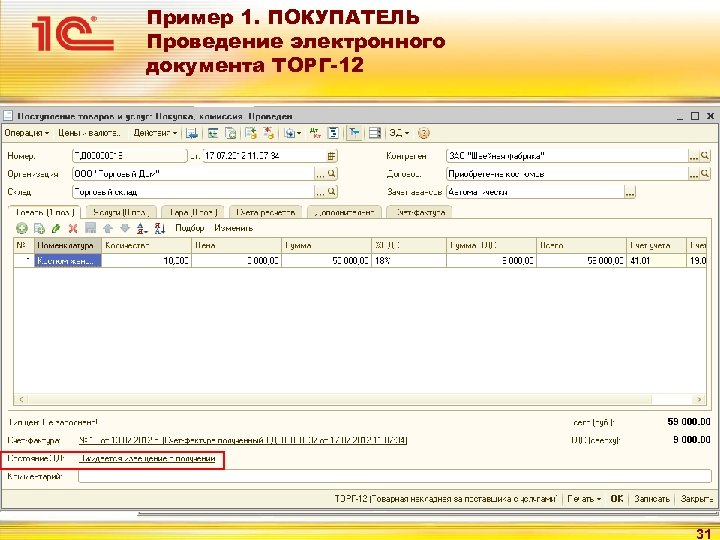This screenshot has height=540, width=720.
Task: Click the 18% VAT rate cell
Action: (x=409, y=260)
